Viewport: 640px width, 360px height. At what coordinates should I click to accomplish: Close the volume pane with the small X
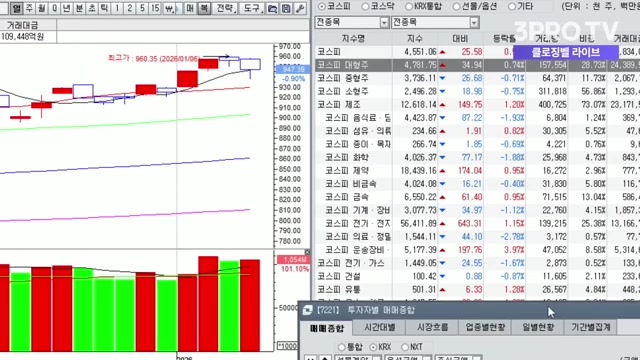click(307, 252)
